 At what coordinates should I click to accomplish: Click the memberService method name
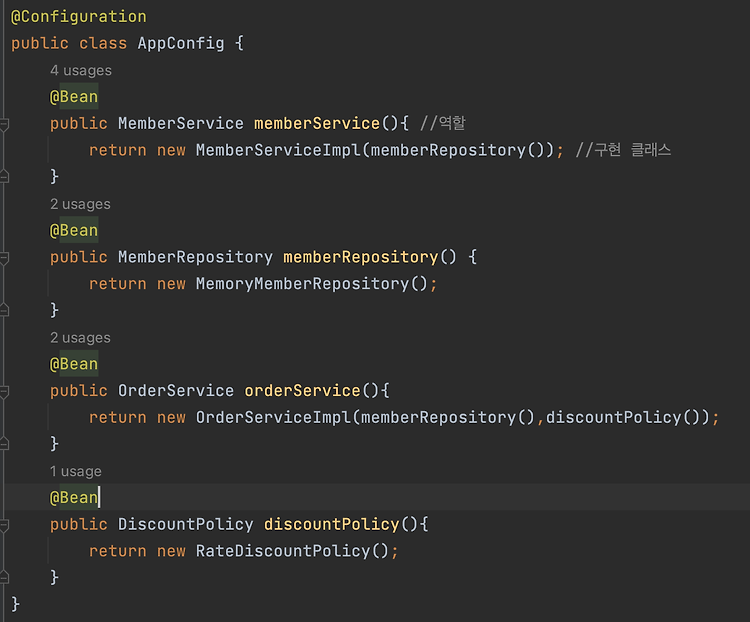[x=317, y=123]
